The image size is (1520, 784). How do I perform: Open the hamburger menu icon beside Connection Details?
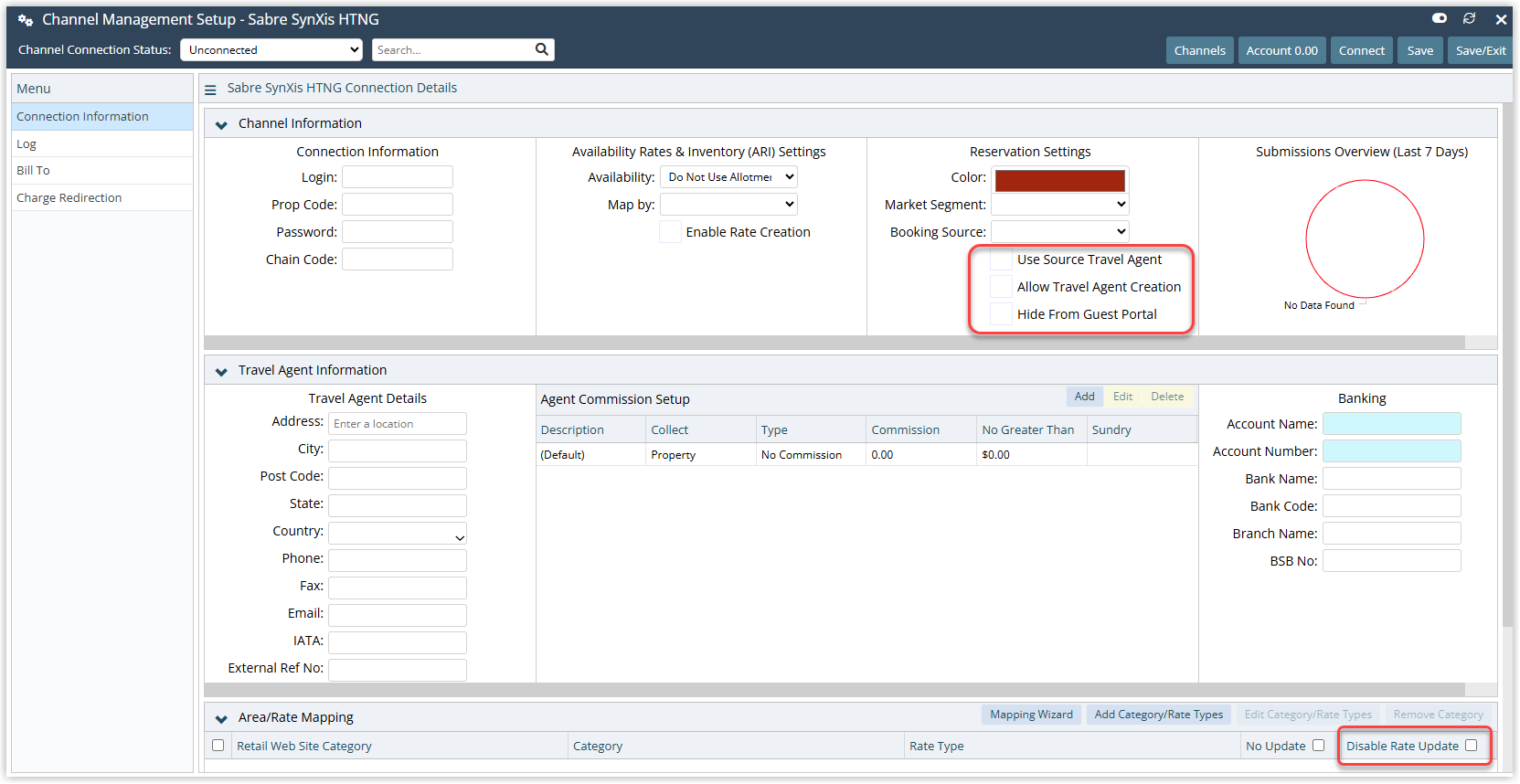point(210,90)
